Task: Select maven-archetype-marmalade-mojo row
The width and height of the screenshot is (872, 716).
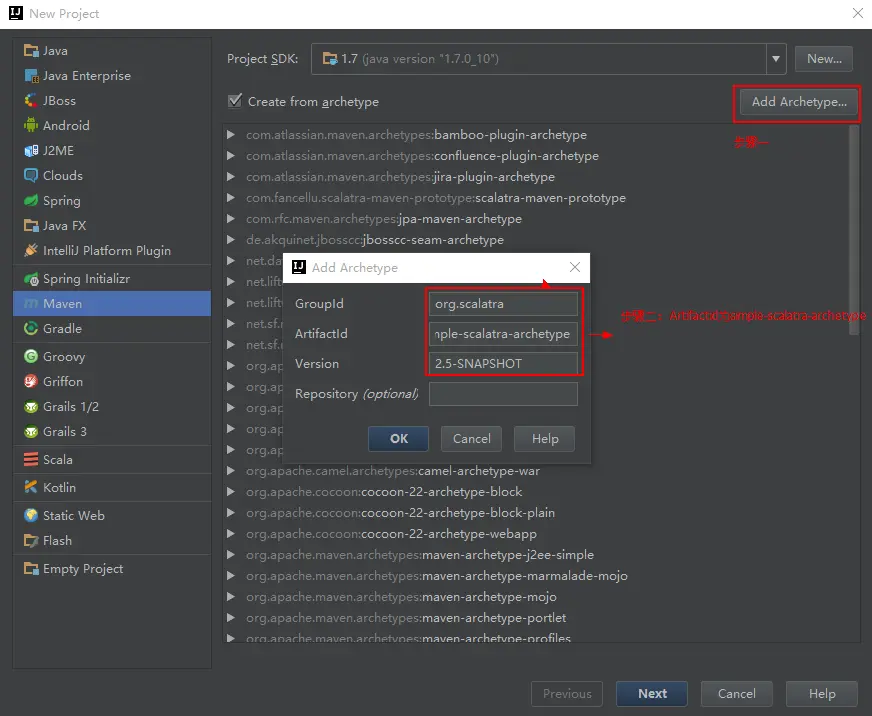Action: pyautogui.click(x=542, y=576)
